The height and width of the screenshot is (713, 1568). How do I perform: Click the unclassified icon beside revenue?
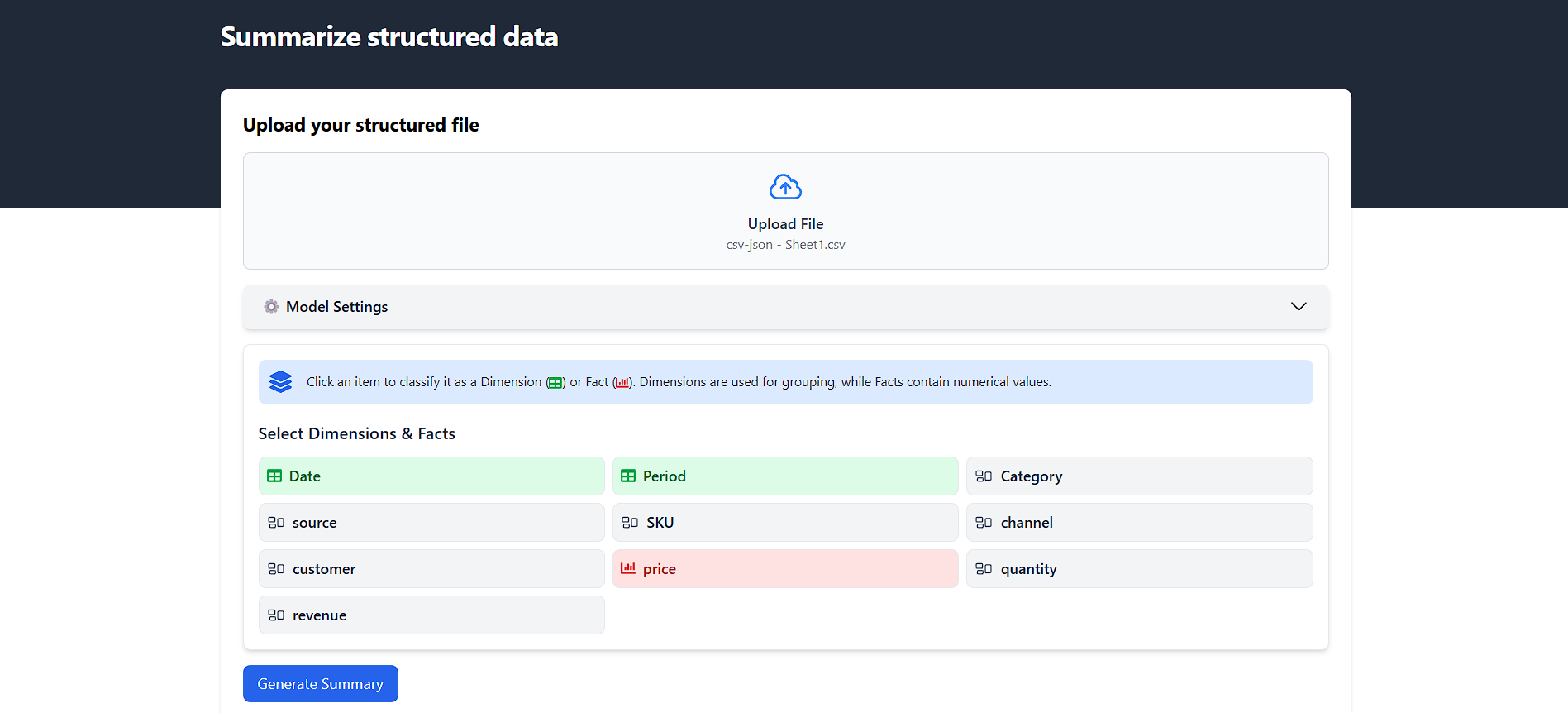[x=276, y=615]
